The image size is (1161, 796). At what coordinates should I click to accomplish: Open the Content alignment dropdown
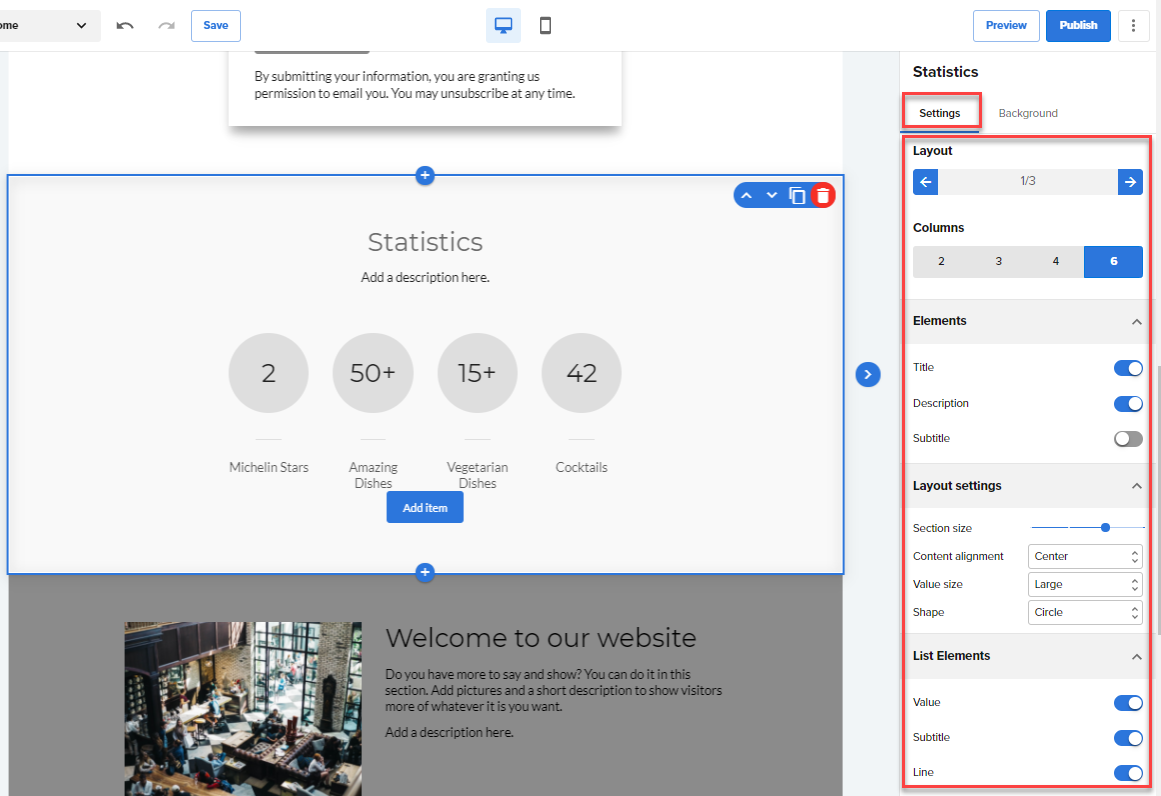[x=1085, y=556]
